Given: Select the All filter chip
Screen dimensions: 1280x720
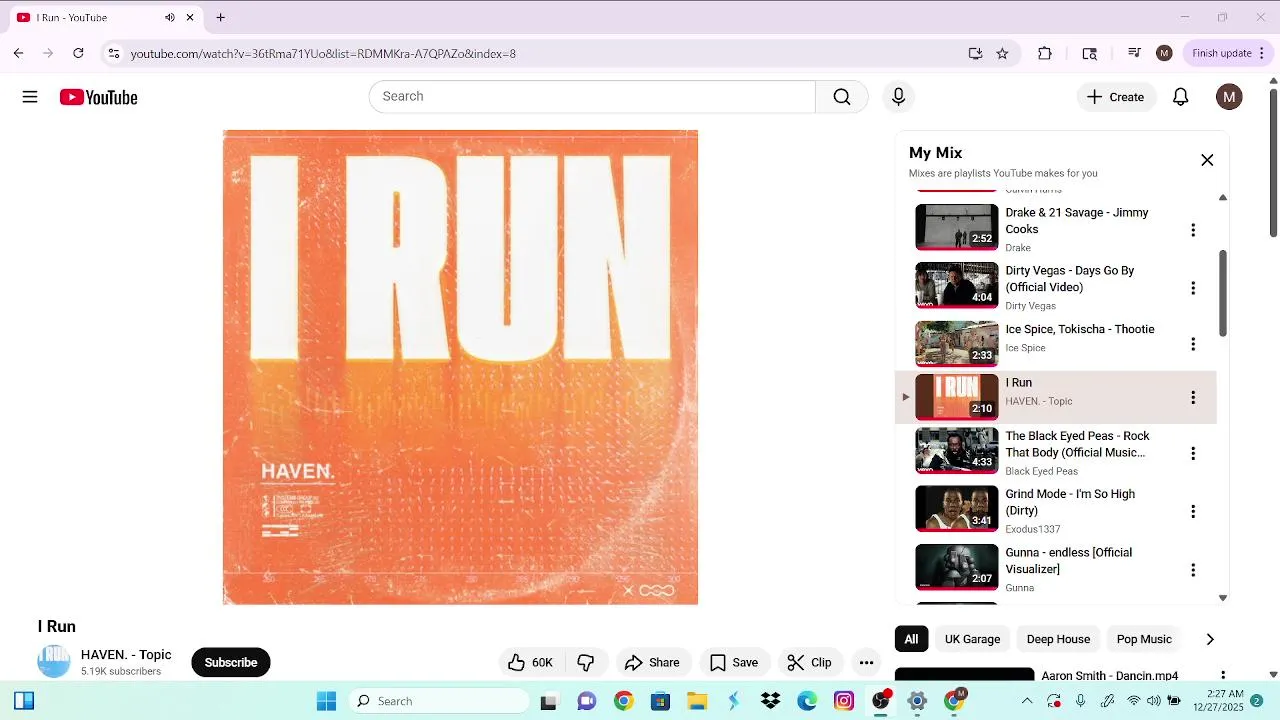Looking at the screenshot, I should tap(911, 639).
